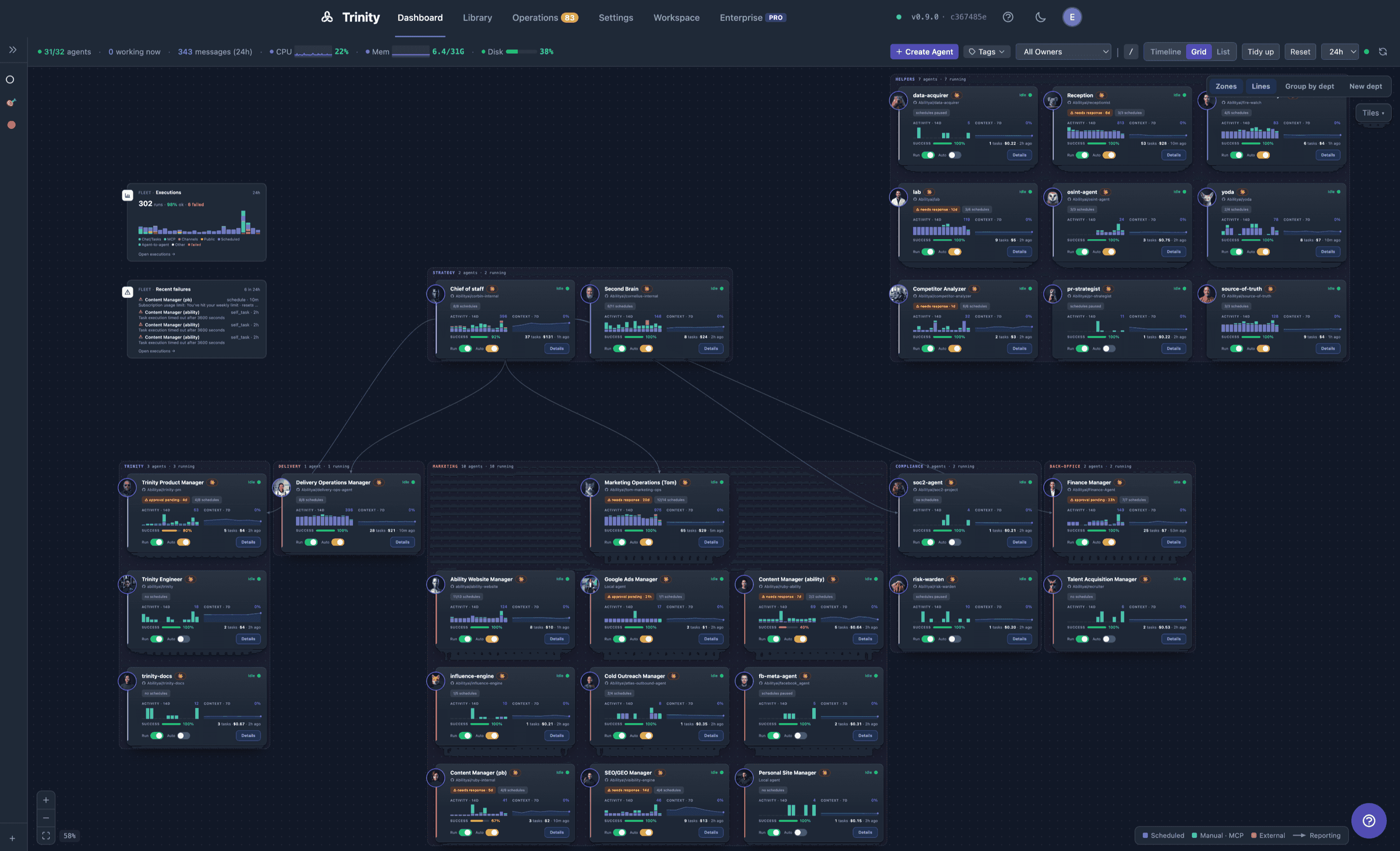Open the Settings tab
The width and height of the screenshot is (1400, 851).
(616, 18)
